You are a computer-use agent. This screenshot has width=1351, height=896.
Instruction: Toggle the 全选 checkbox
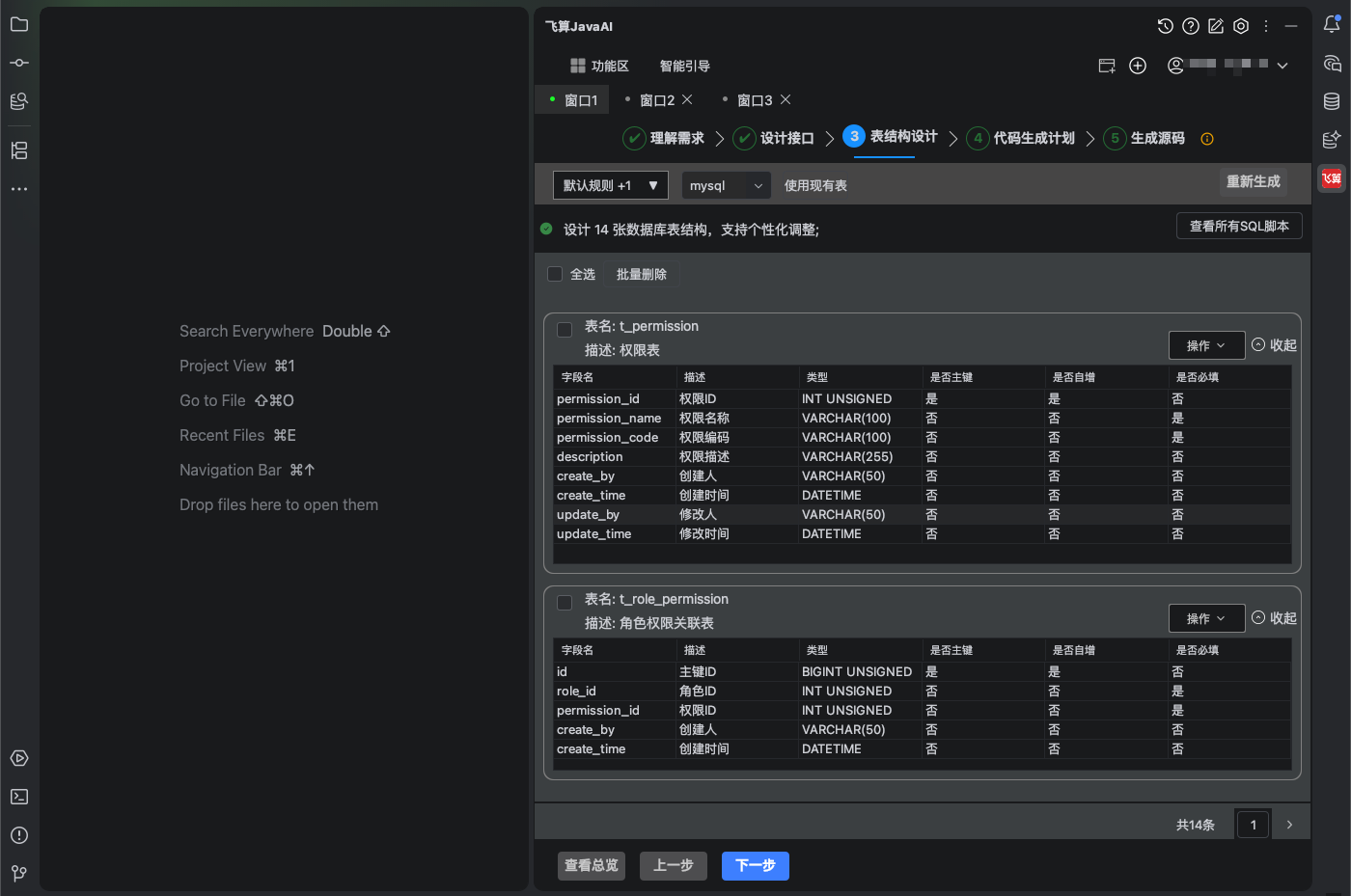[555, 274]
